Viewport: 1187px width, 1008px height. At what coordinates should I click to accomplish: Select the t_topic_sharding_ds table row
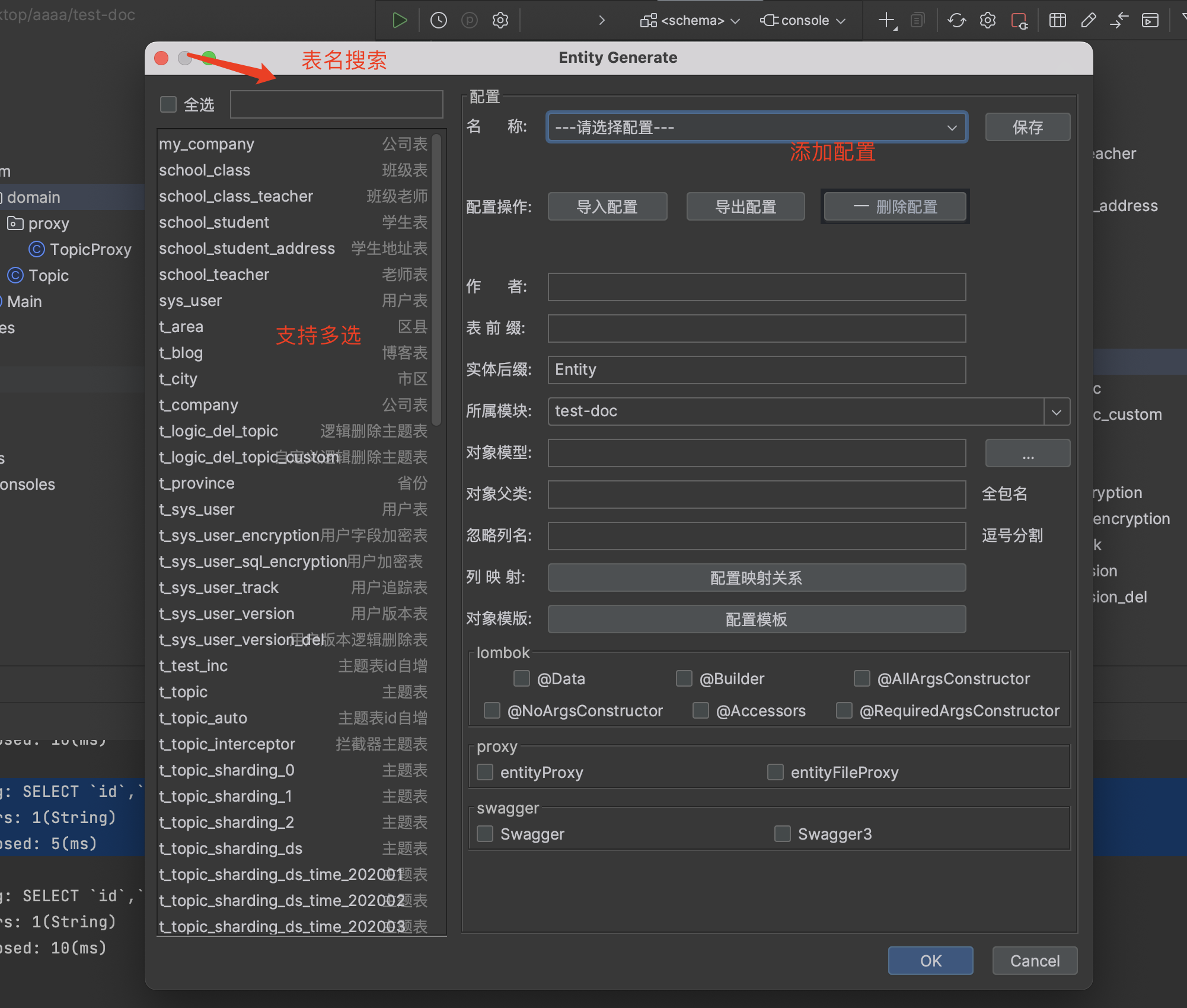pyautogui.click(x=293, y=848)
